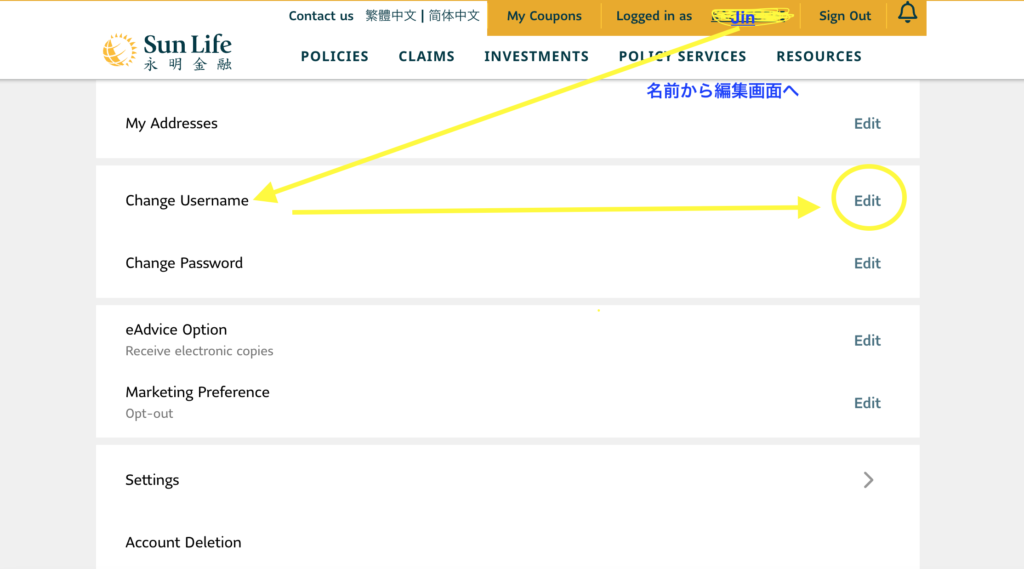Screen dimensions: 1024x569
Task: Edit the Marketing Preference setting
Action: [x=867, y=403]
